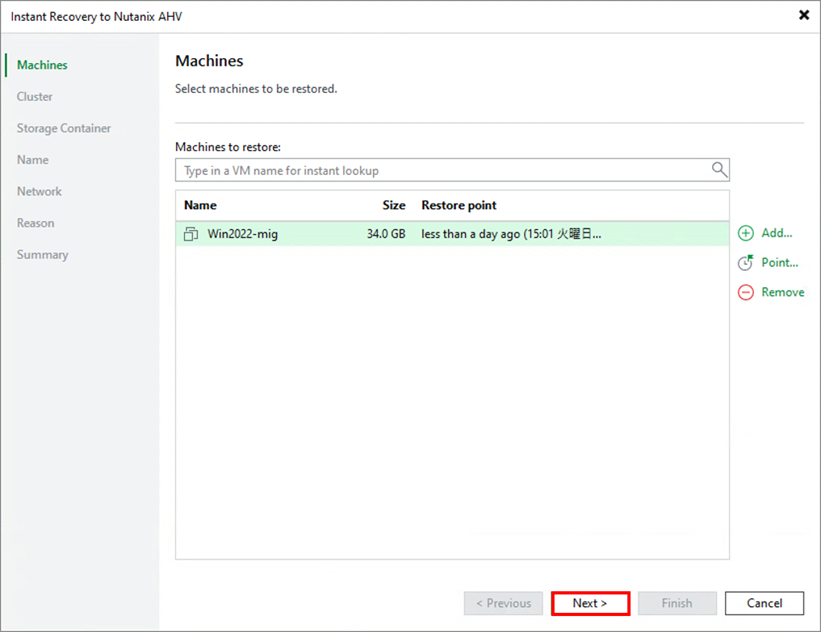Click the restore Point clock icon
Viewport: 821px width, 632px height.
(746, 262)
